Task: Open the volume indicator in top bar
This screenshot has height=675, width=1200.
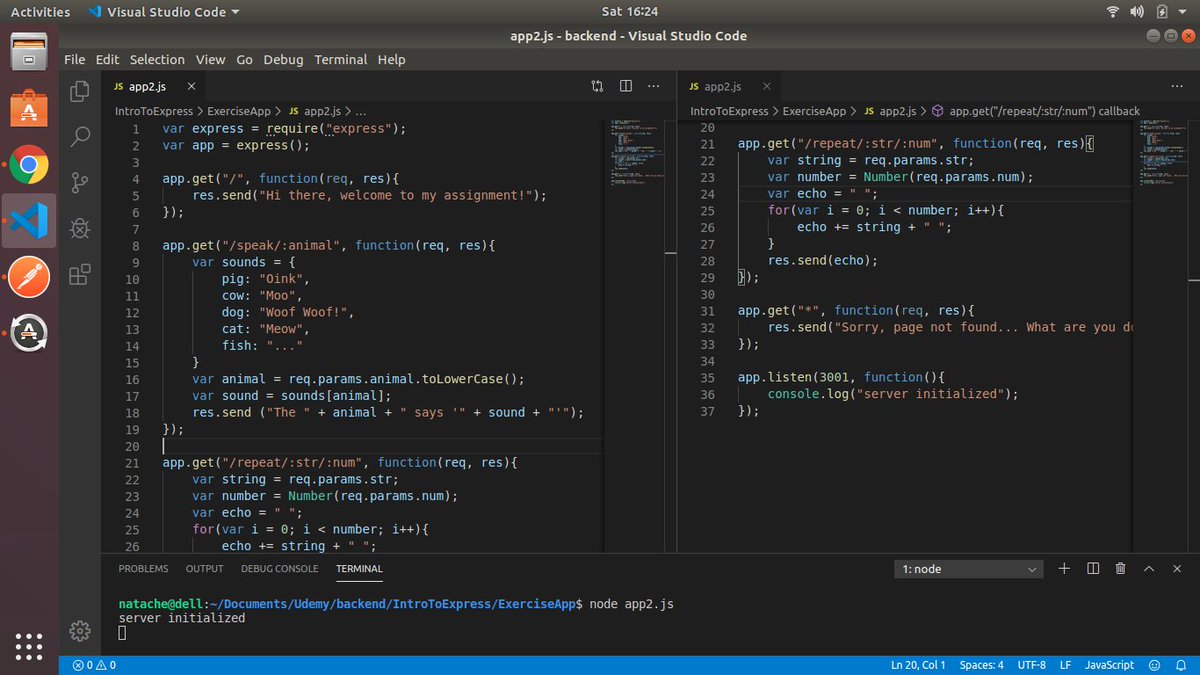Action: coord(1138,12)
